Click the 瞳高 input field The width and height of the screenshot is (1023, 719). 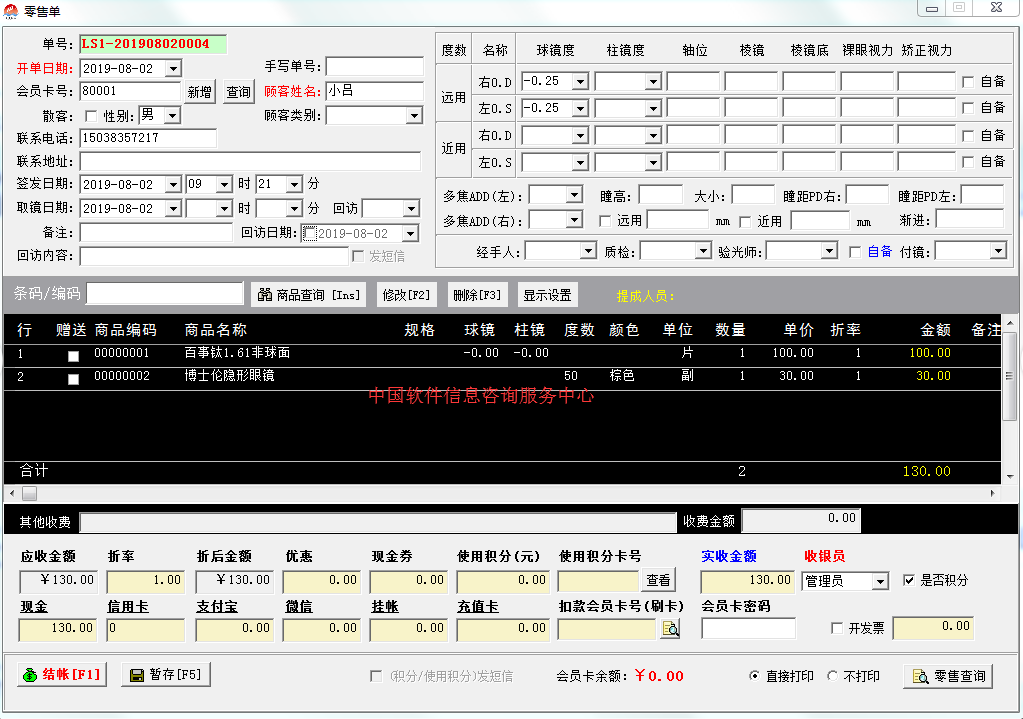tap(660, 194)
